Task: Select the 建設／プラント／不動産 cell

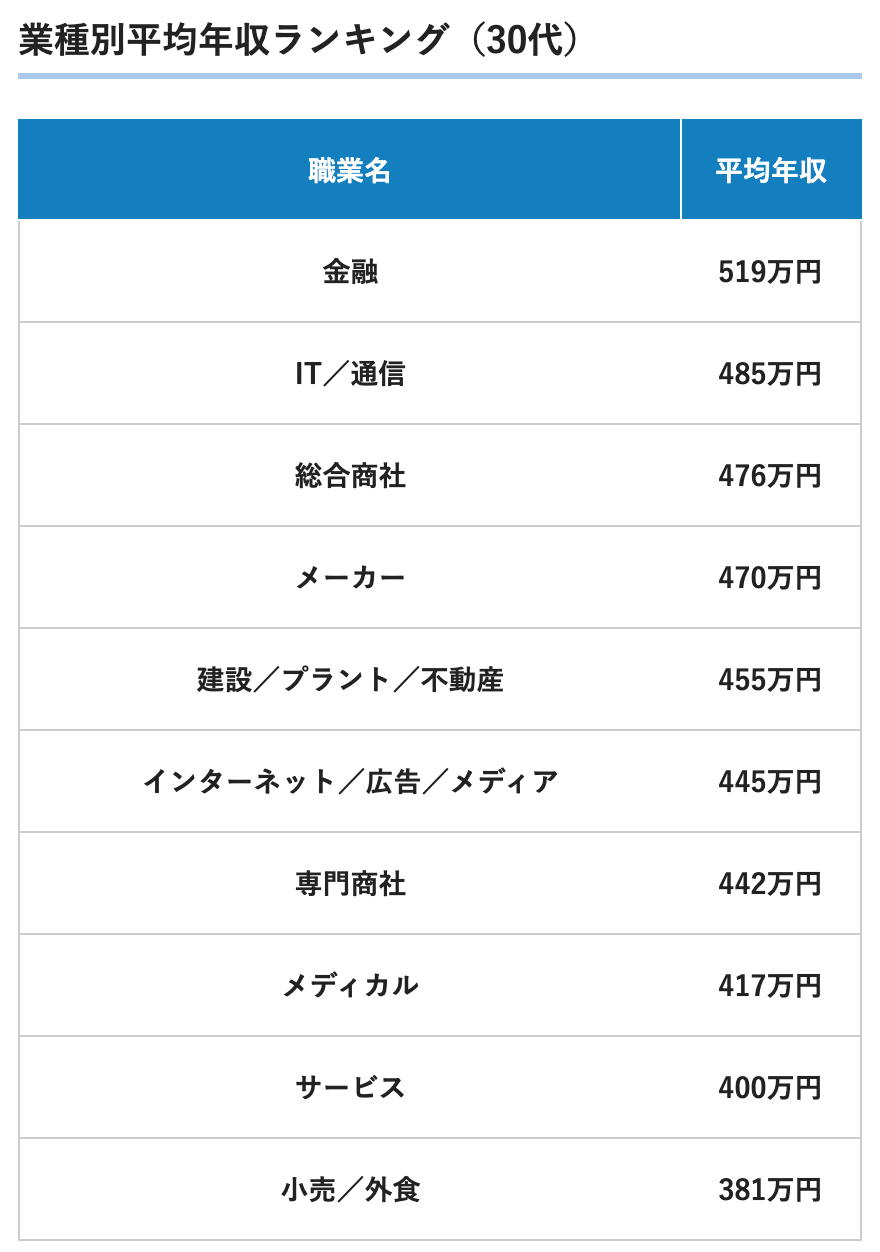Action: (349, 680)
